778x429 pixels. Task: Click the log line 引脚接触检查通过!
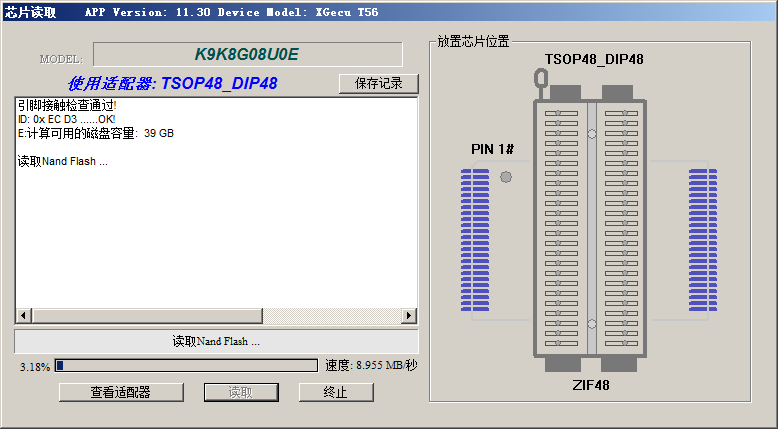click(x=67, y=105)
